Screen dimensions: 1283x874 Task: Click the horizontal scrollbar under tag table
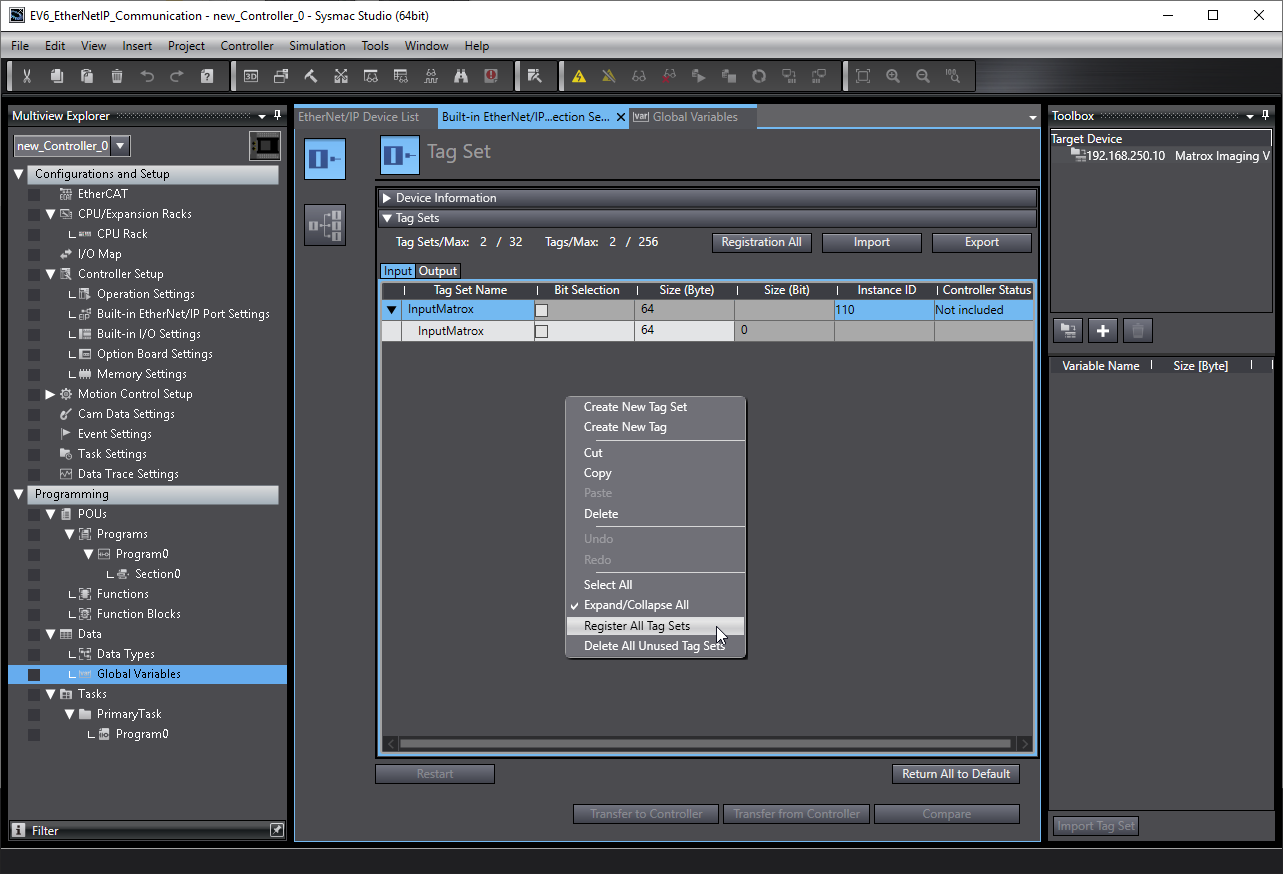[x=705, y=744]
